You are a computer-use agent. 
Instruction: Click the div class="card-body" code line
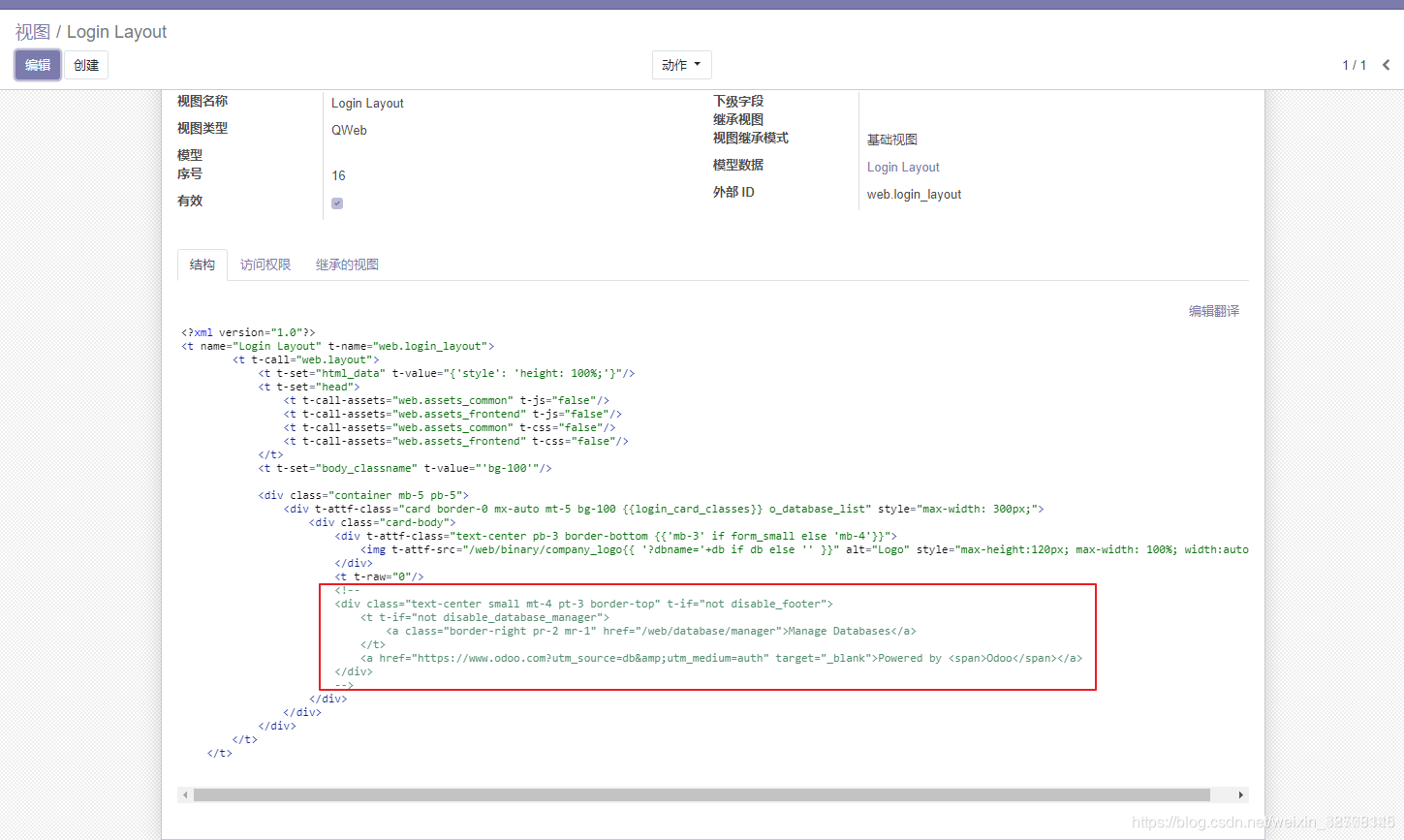coord(383,522)
